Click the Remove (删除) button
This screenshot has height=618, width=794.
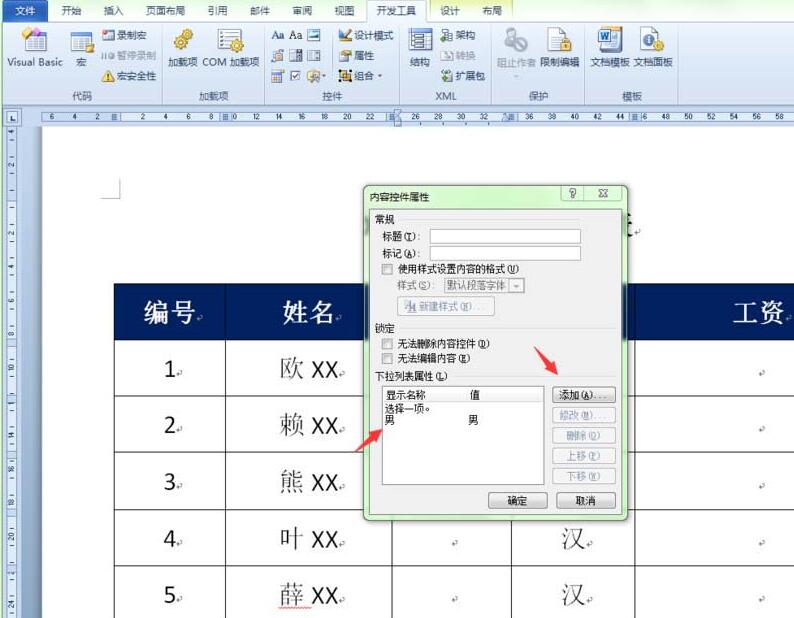(583, 436)
